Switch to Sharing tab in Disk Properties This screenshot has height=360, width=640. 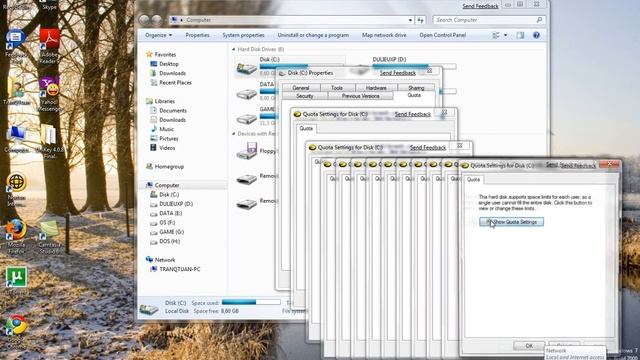point(416,88)
